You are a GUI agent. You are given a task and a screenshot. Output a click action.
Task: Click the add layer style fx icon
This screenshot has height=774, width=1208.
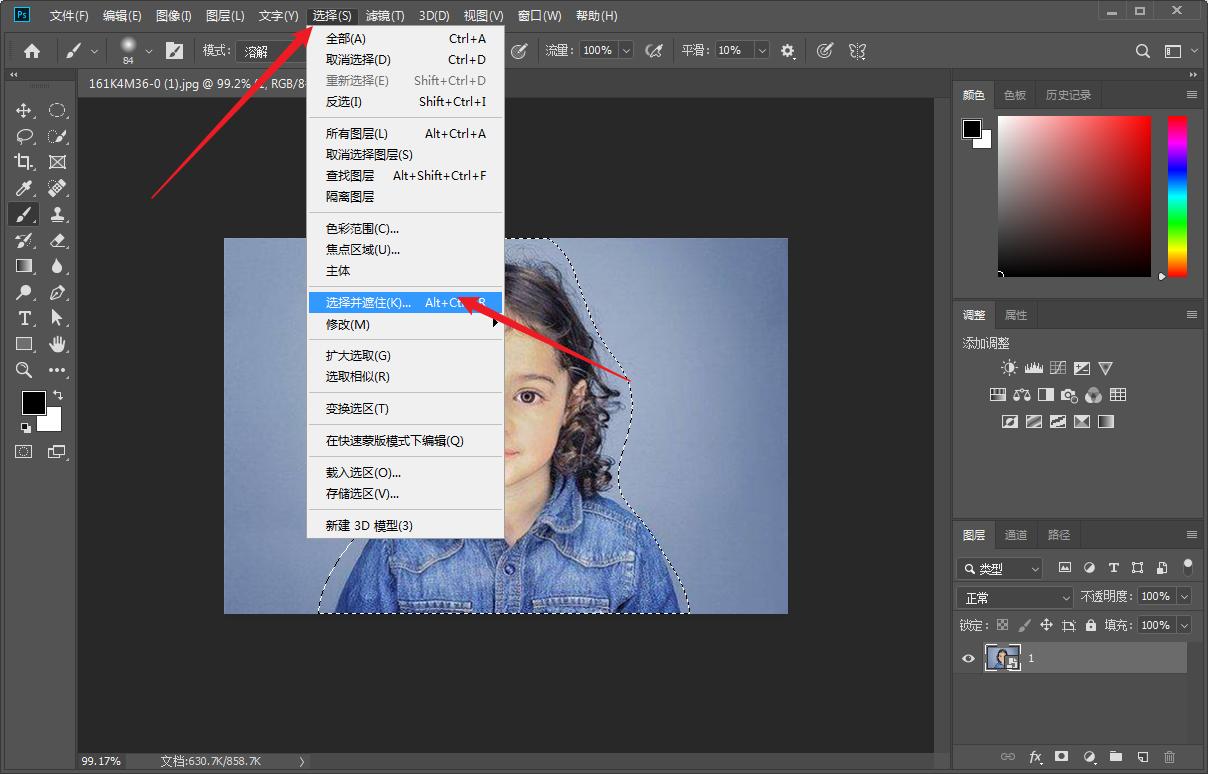pos(1036,757)
